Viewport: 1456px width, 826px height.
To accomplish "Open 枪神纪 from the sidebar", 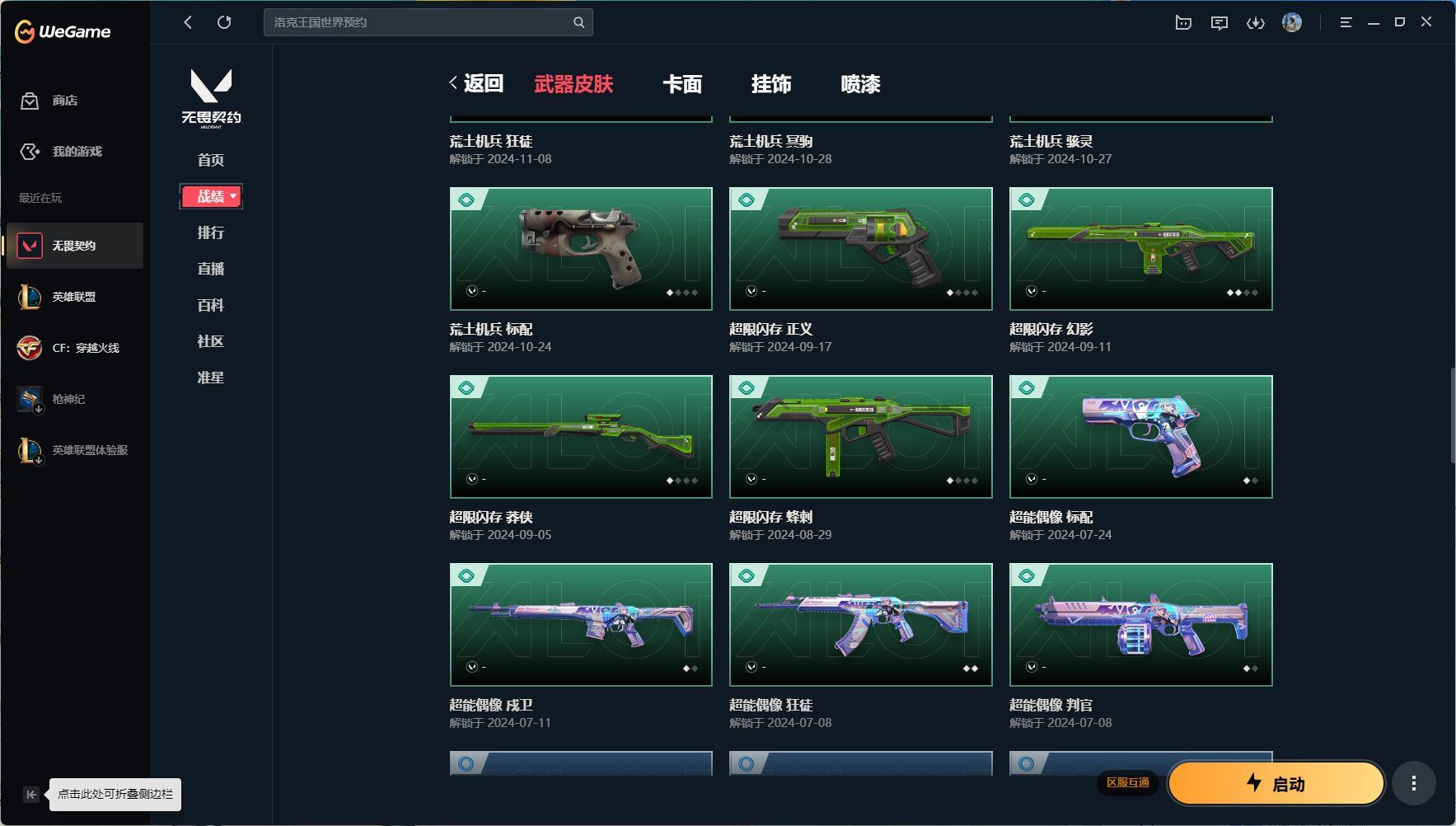I will click(68, 399).
